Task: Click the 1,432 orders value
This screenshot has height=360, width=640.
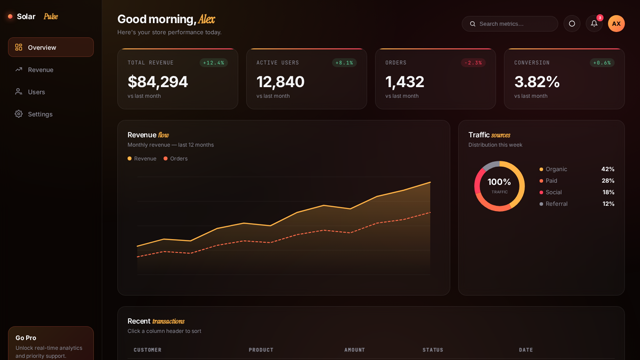Action: [404, 82]
